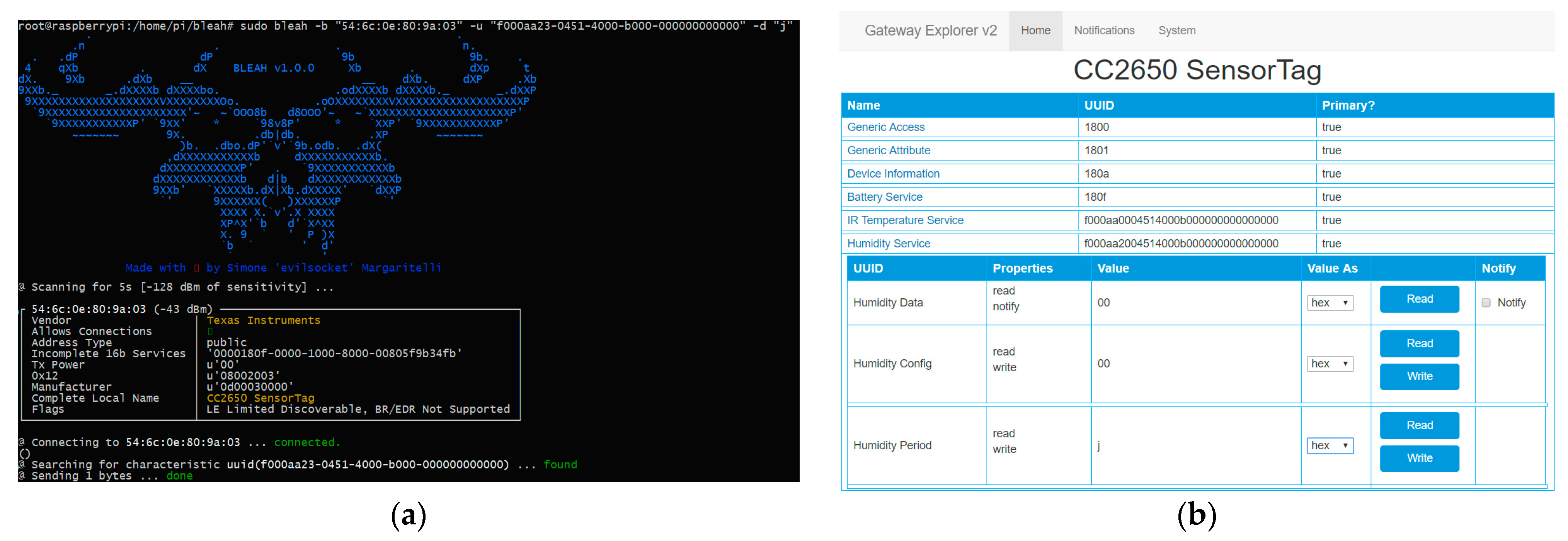
Task: Open the Humidity Service link
Action: (x=888, y=244)
